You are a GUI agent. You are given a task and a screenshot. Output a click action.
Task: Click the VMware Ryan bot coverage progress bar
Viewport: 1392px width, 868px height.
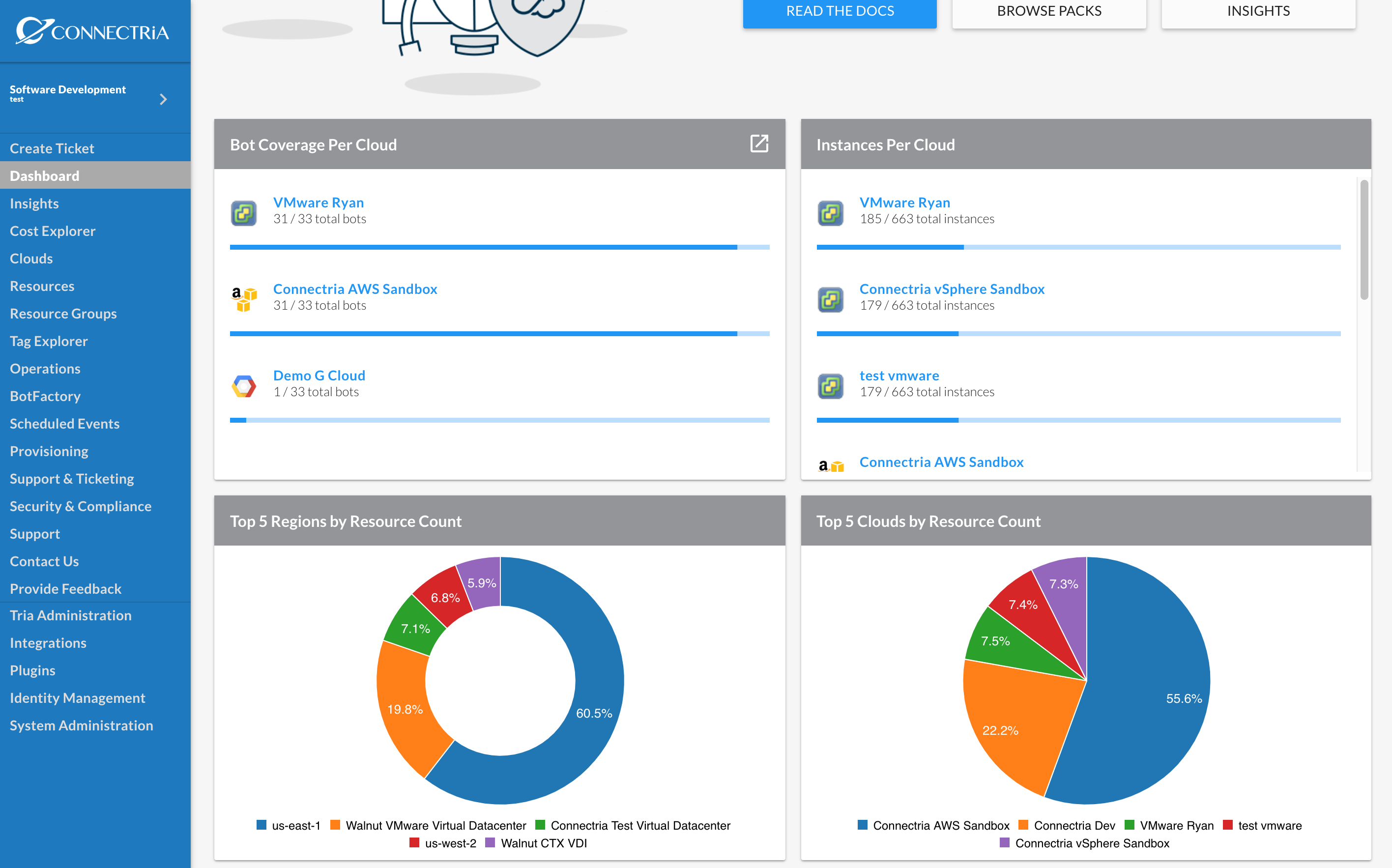coord(499,247)
